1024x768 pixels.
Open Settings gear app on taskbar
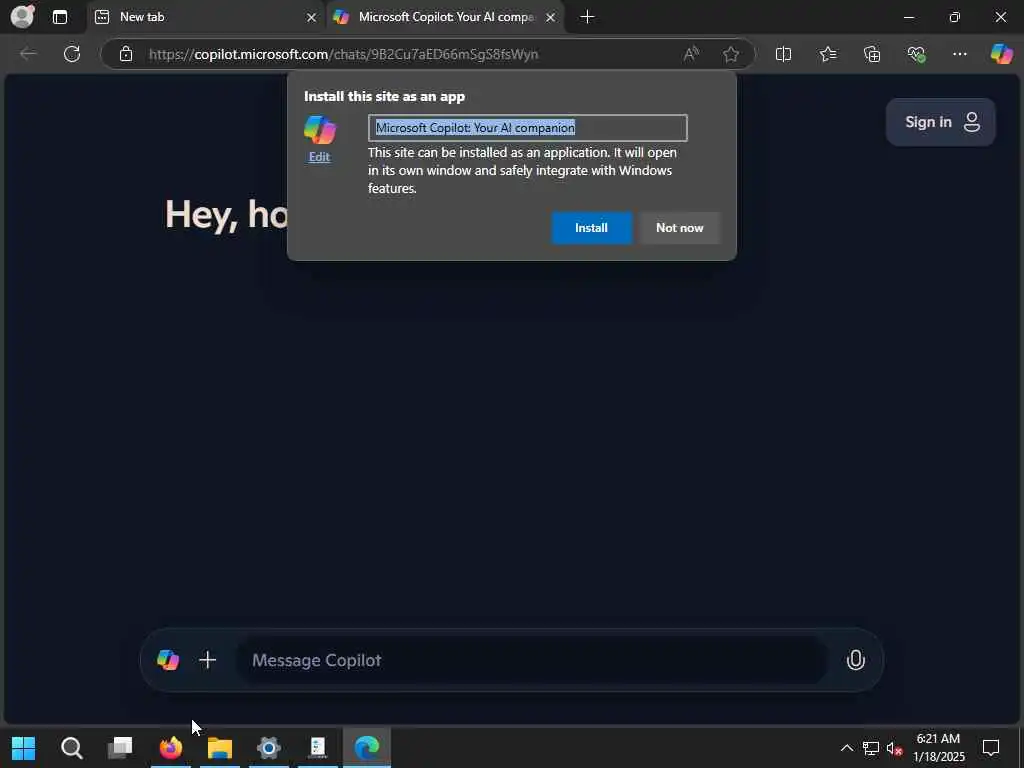tap(268, 748)
